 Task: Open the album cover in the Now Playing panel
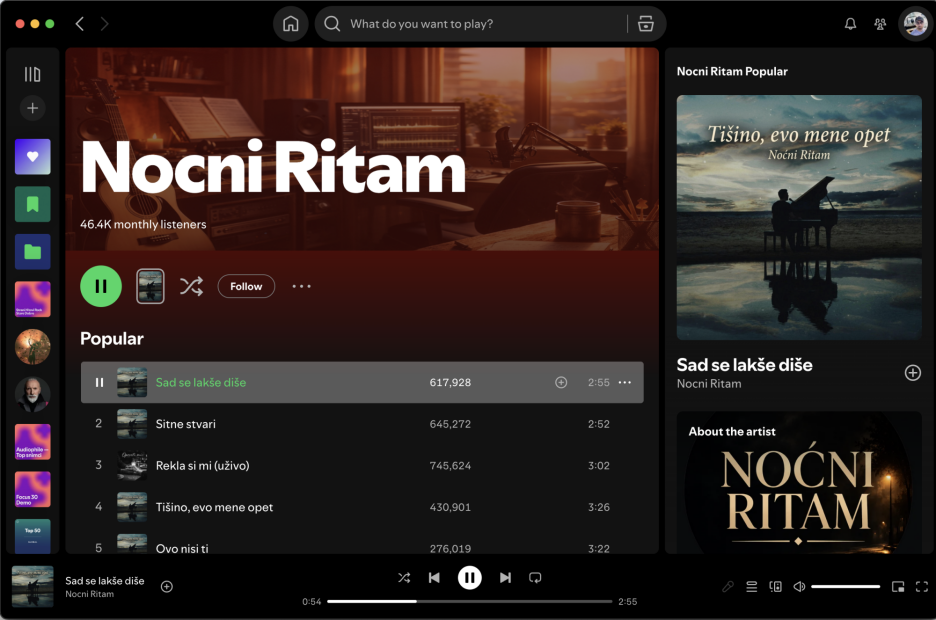[799, 218]
